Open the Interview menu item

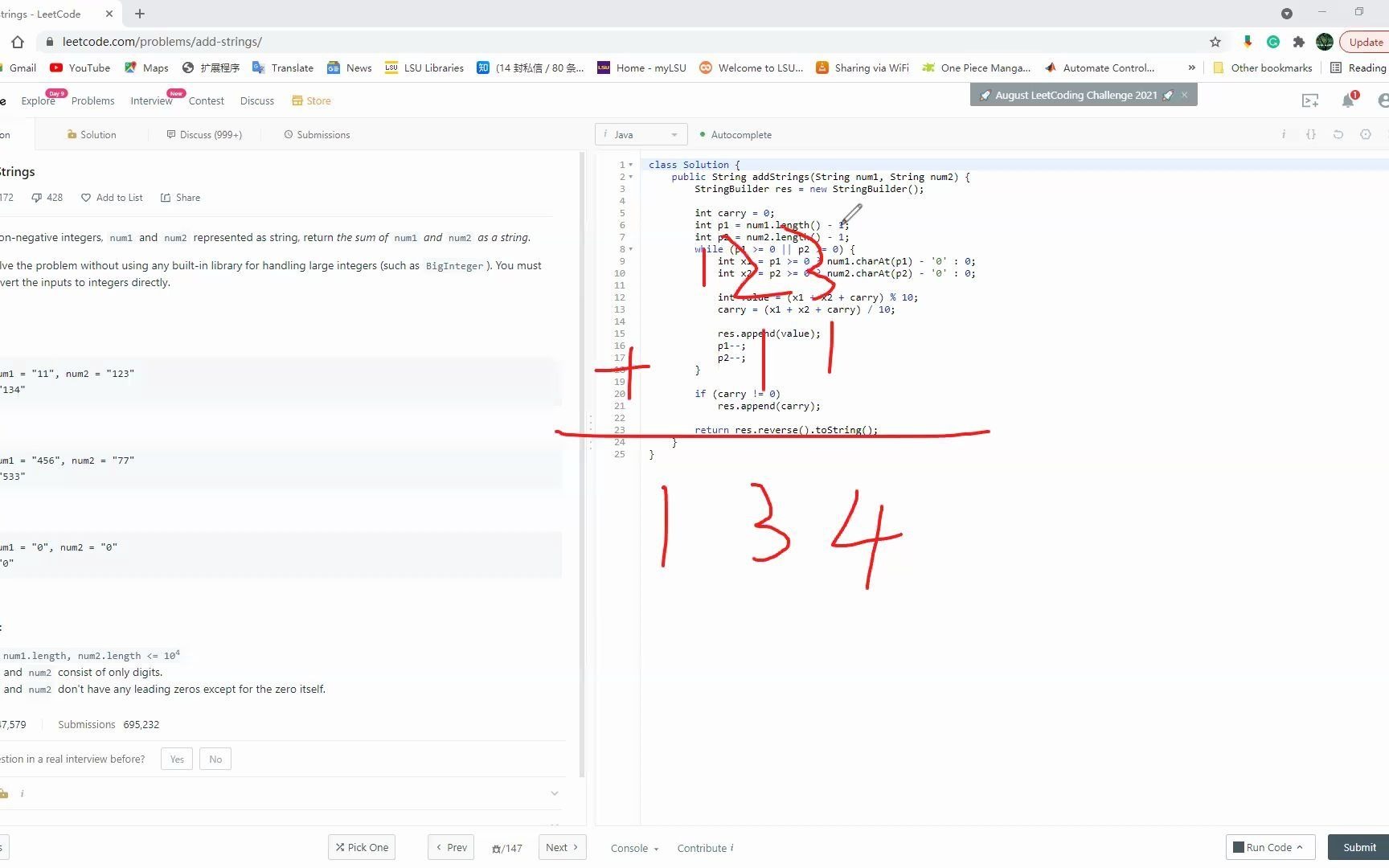[151, 100]
